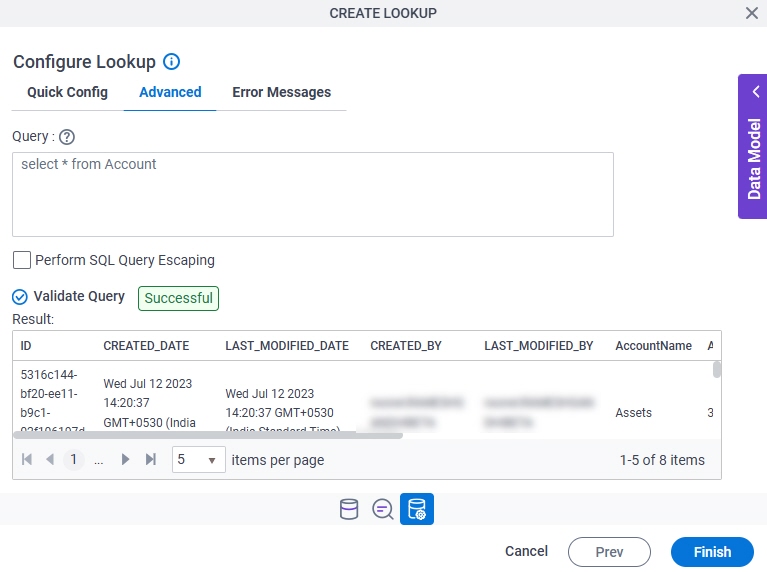Click the query search step icon
The height and width of the screenshot is (572, 767).
point(383,509)
